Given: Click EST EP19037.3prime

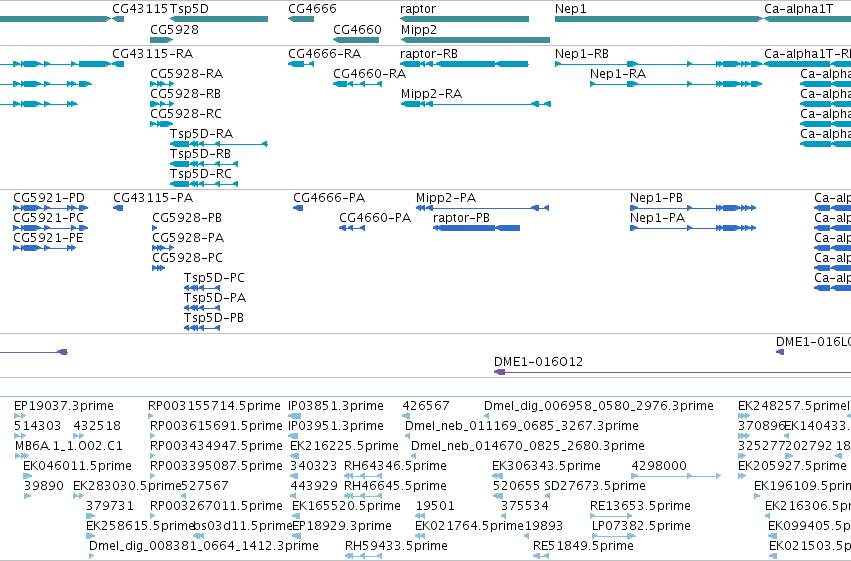Looking at the screenshot, I should [63, 406].
